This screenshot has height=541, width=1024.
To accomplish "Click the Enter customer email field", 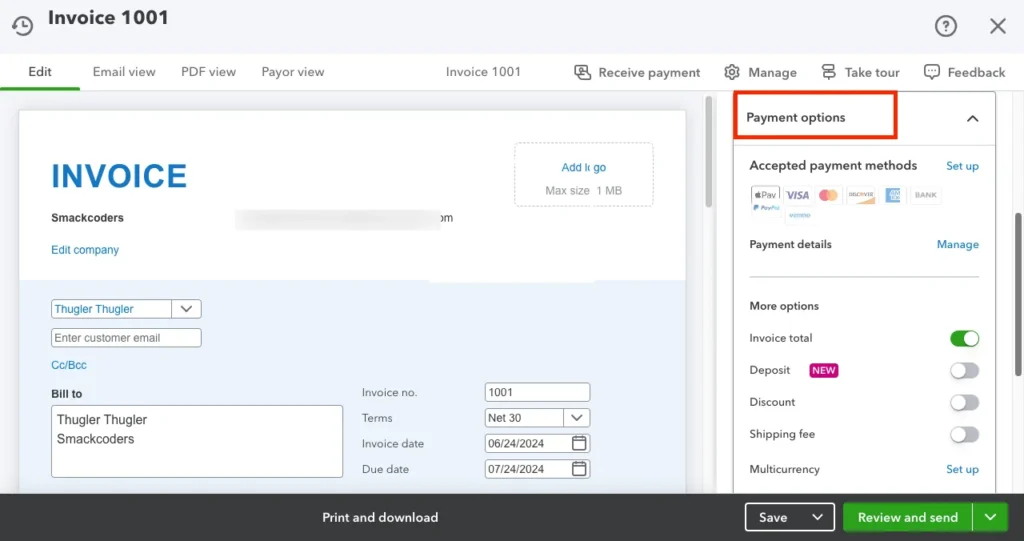I will coord(126,338).
